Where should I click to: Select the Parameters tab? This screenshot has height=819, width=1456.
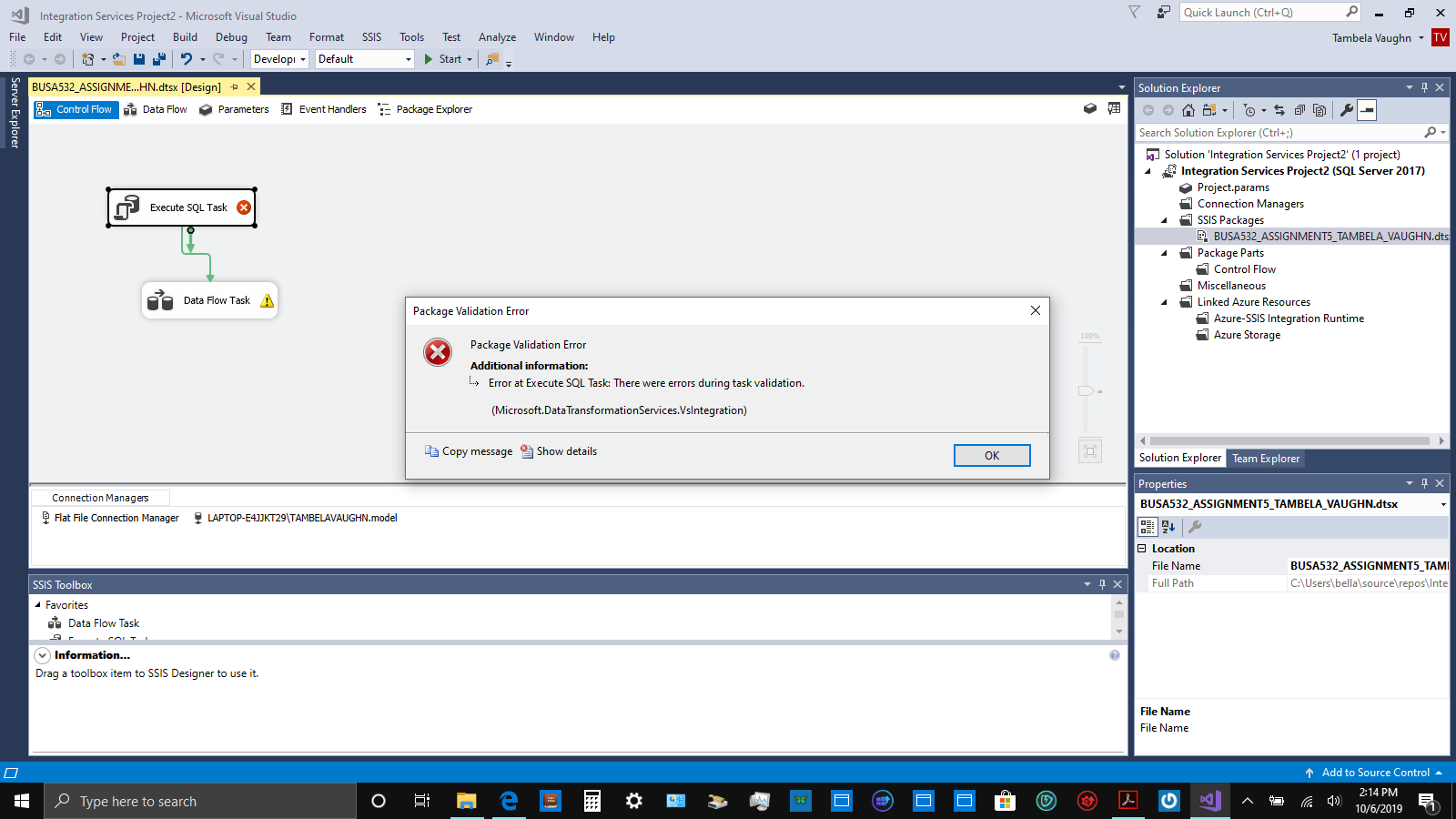234,109
